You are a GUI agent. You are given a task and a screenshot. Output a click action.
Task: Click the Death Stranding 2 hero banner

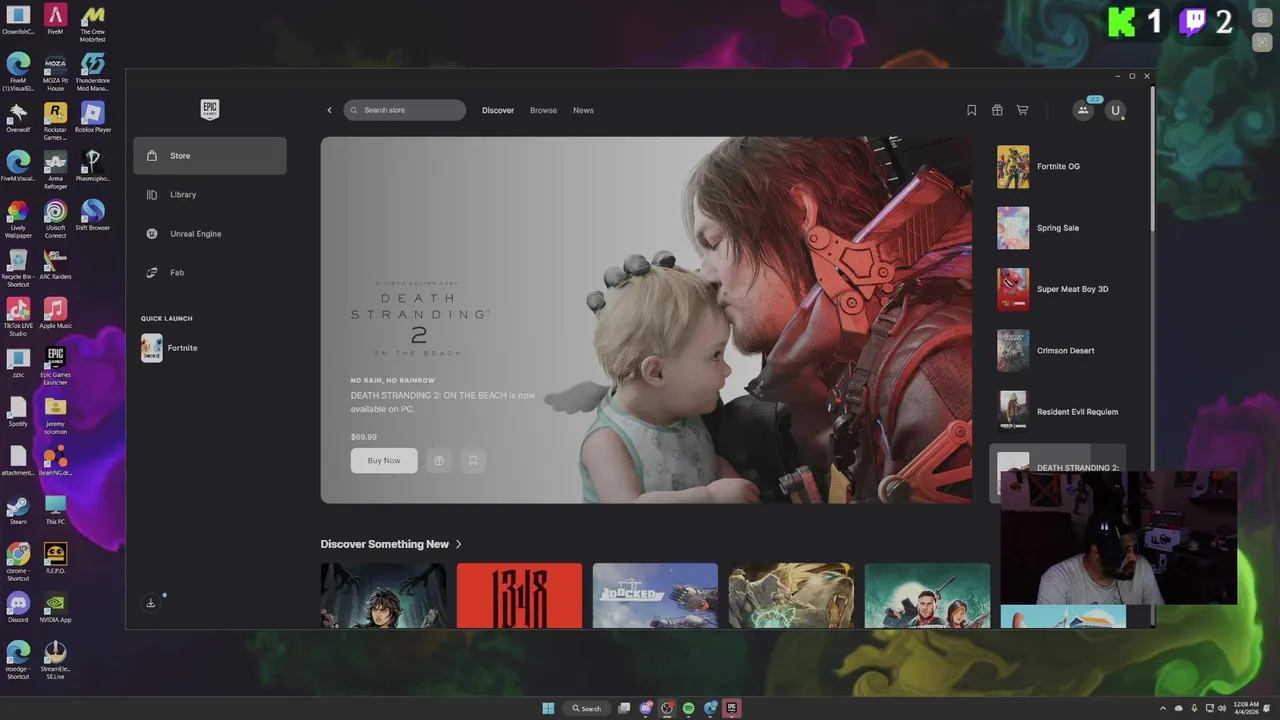point(646,320)
